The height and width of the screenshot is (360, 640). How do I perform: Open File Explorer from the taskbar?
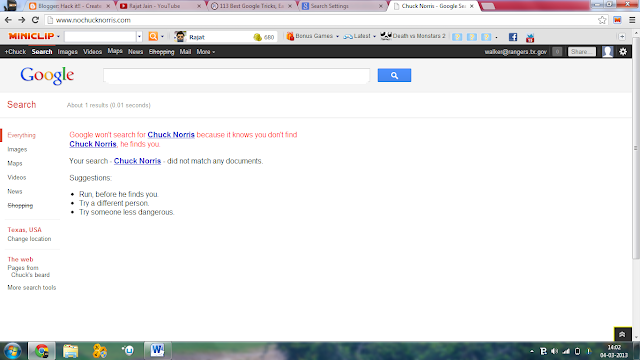pyautogui.click(x=70, y=351)
